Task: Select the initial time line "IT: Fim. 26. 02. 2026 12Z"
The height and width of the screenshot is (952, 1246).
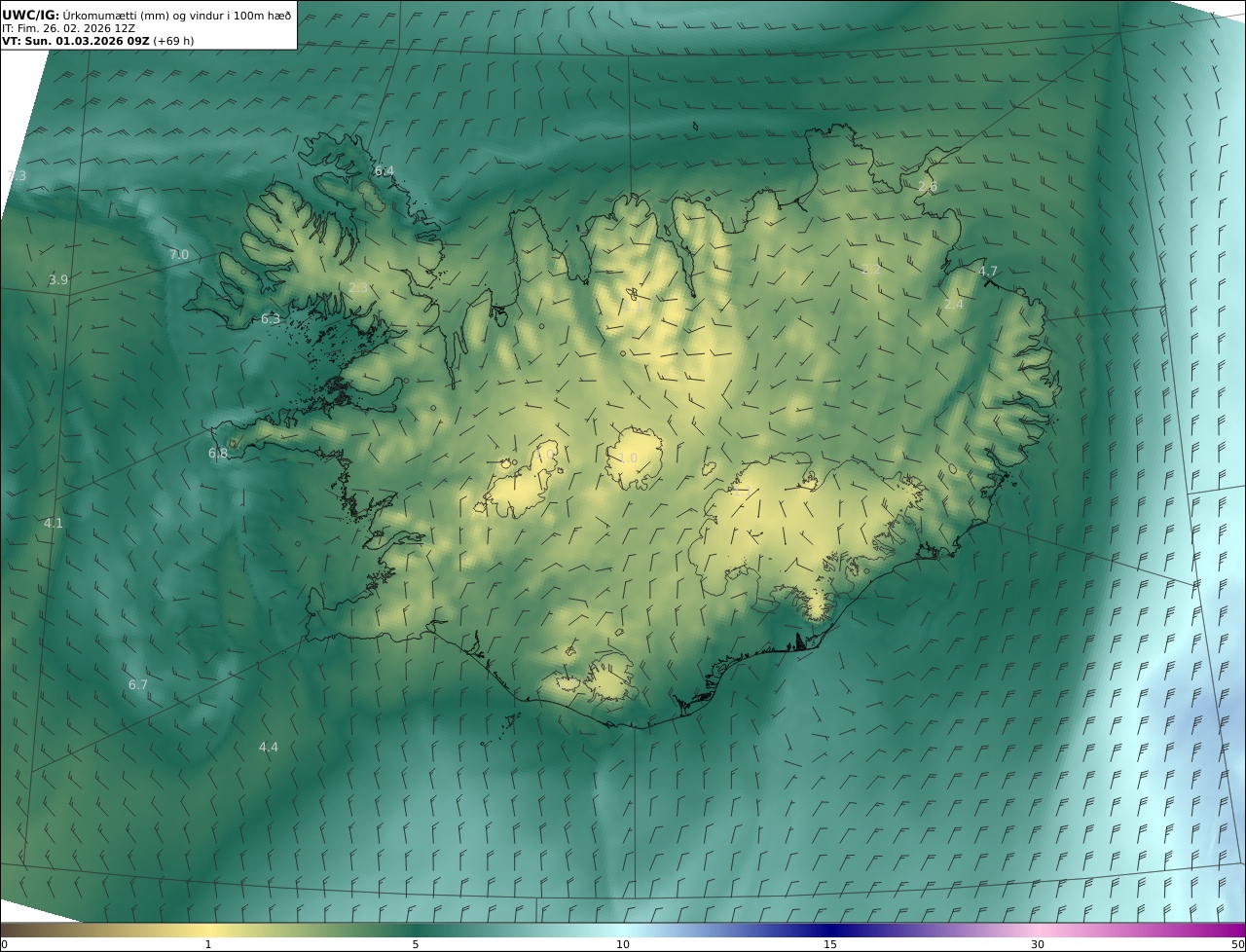Action: click(68, 28)
